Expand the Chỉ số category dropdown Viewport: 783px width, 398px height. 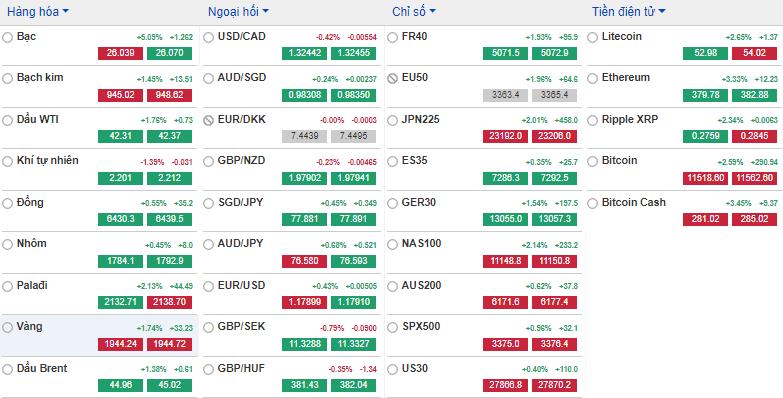[x=413, y=11]
